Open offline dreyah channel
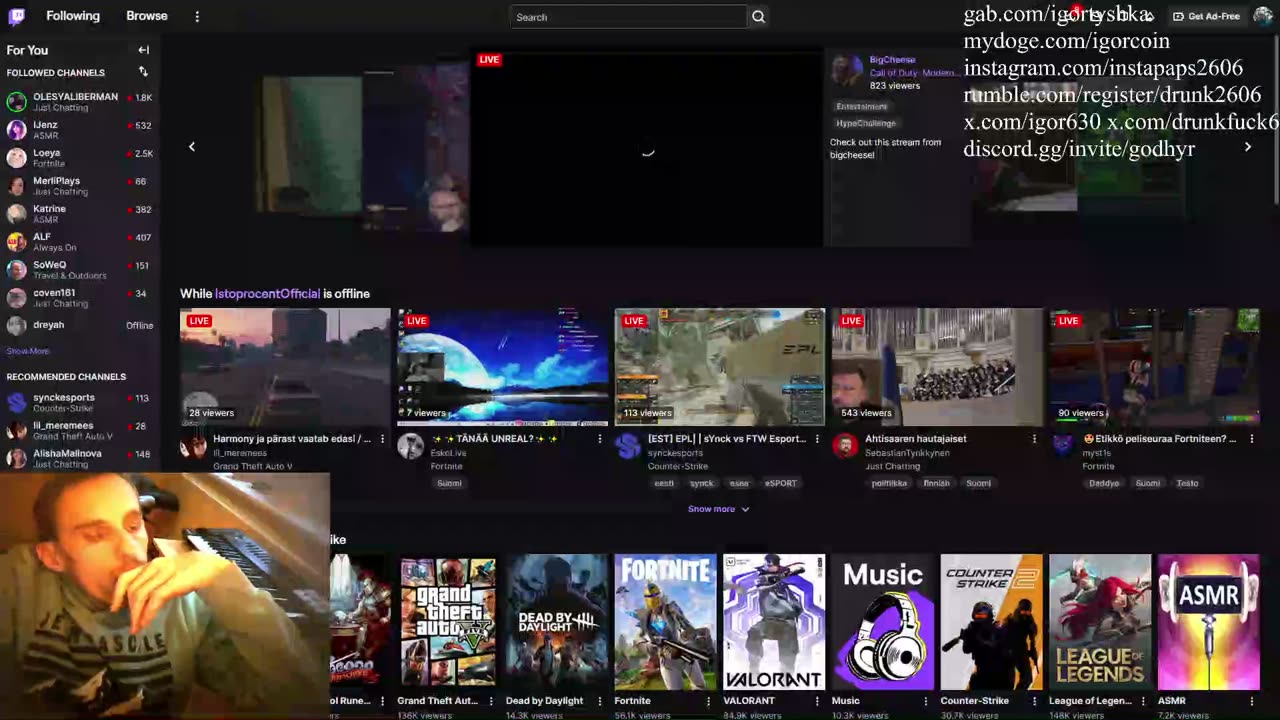 [80, 325]
